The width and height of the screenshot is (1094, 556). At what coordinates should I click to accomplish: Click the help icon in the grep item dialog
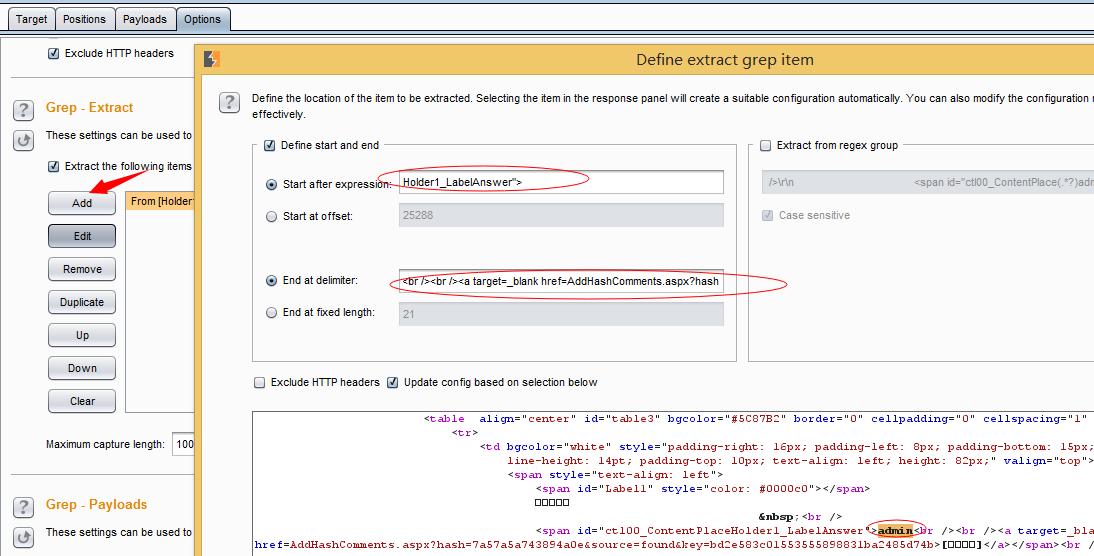(229, 102)
